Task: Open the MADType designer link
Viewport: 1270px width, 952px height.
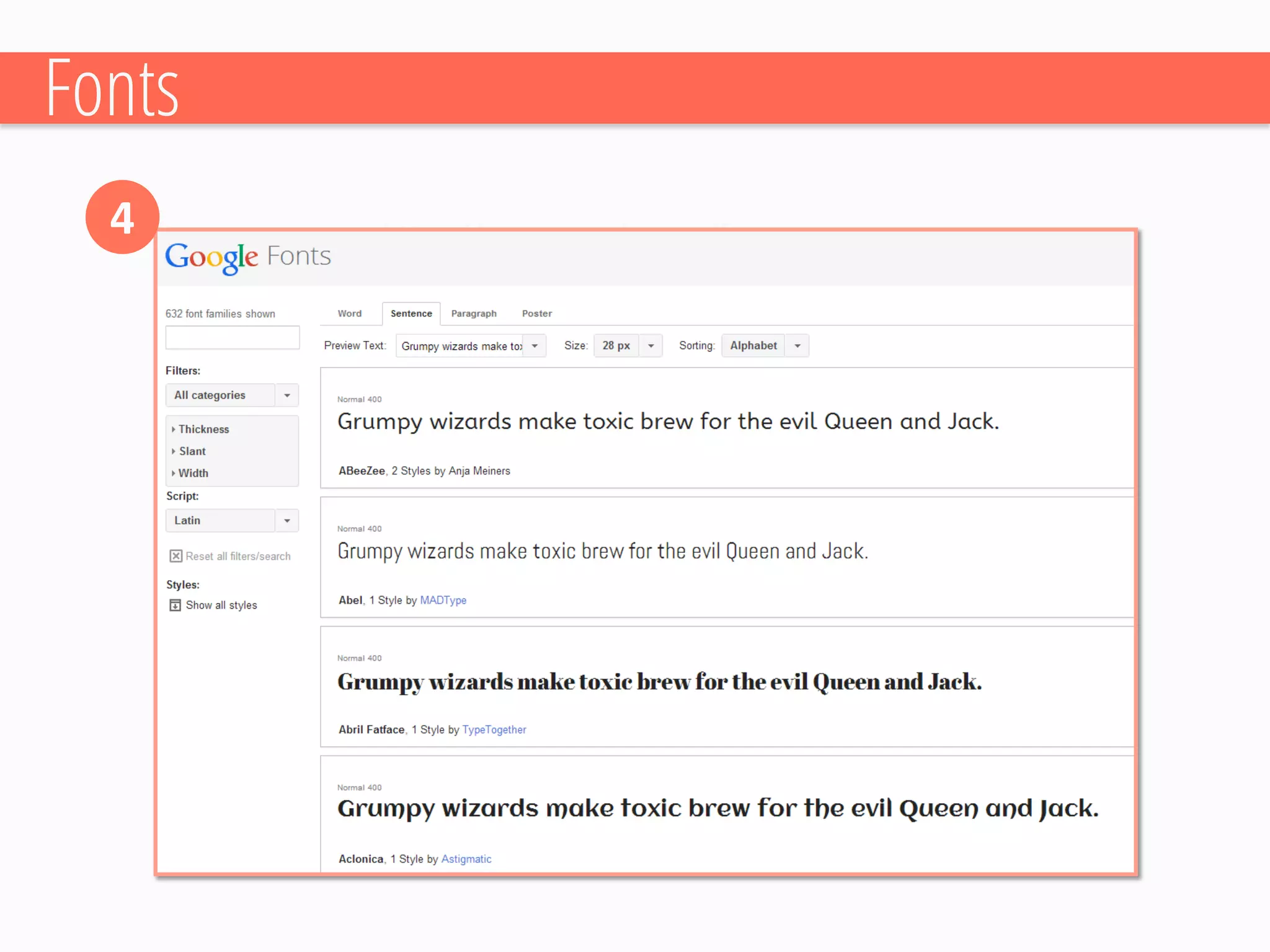Action: (x=443, y=600)
